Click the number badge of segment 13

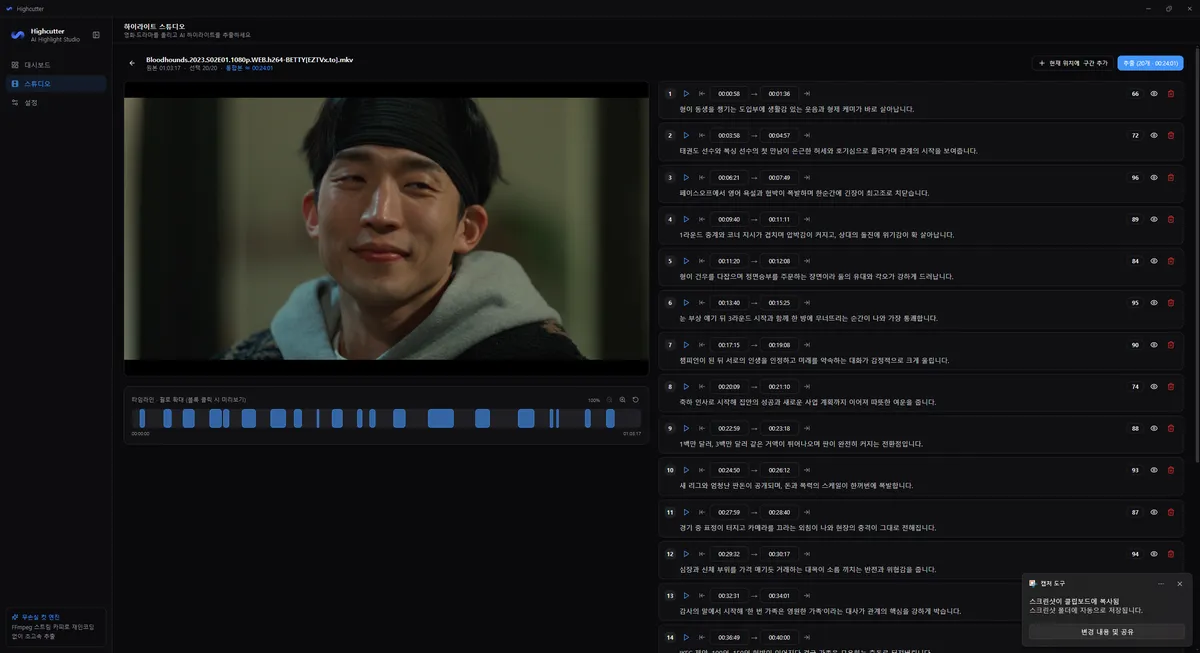click(x=670, y=596)
